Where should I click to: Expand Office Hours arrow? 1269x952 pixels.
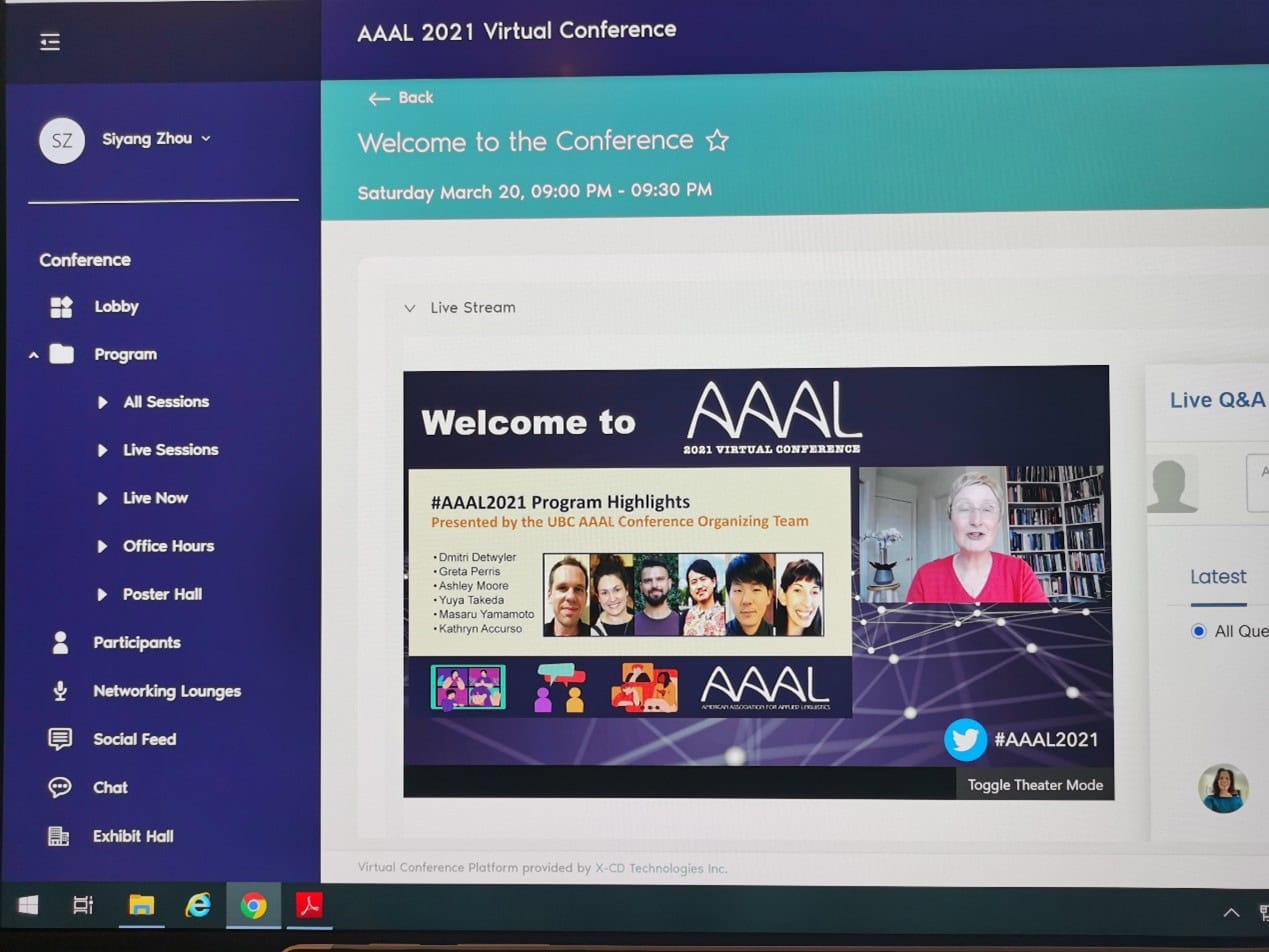pos(102,546)
